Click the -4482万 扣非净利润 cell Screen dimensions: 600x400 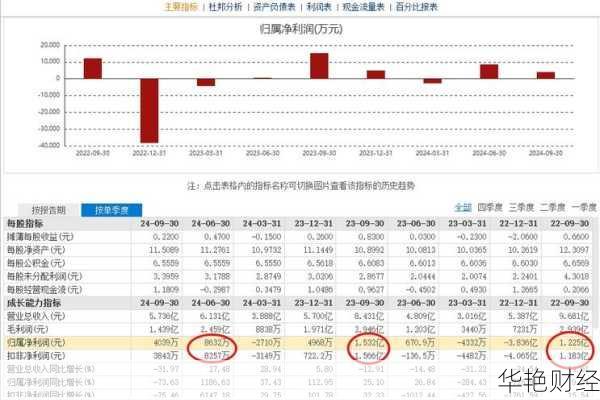pos(471,356)
